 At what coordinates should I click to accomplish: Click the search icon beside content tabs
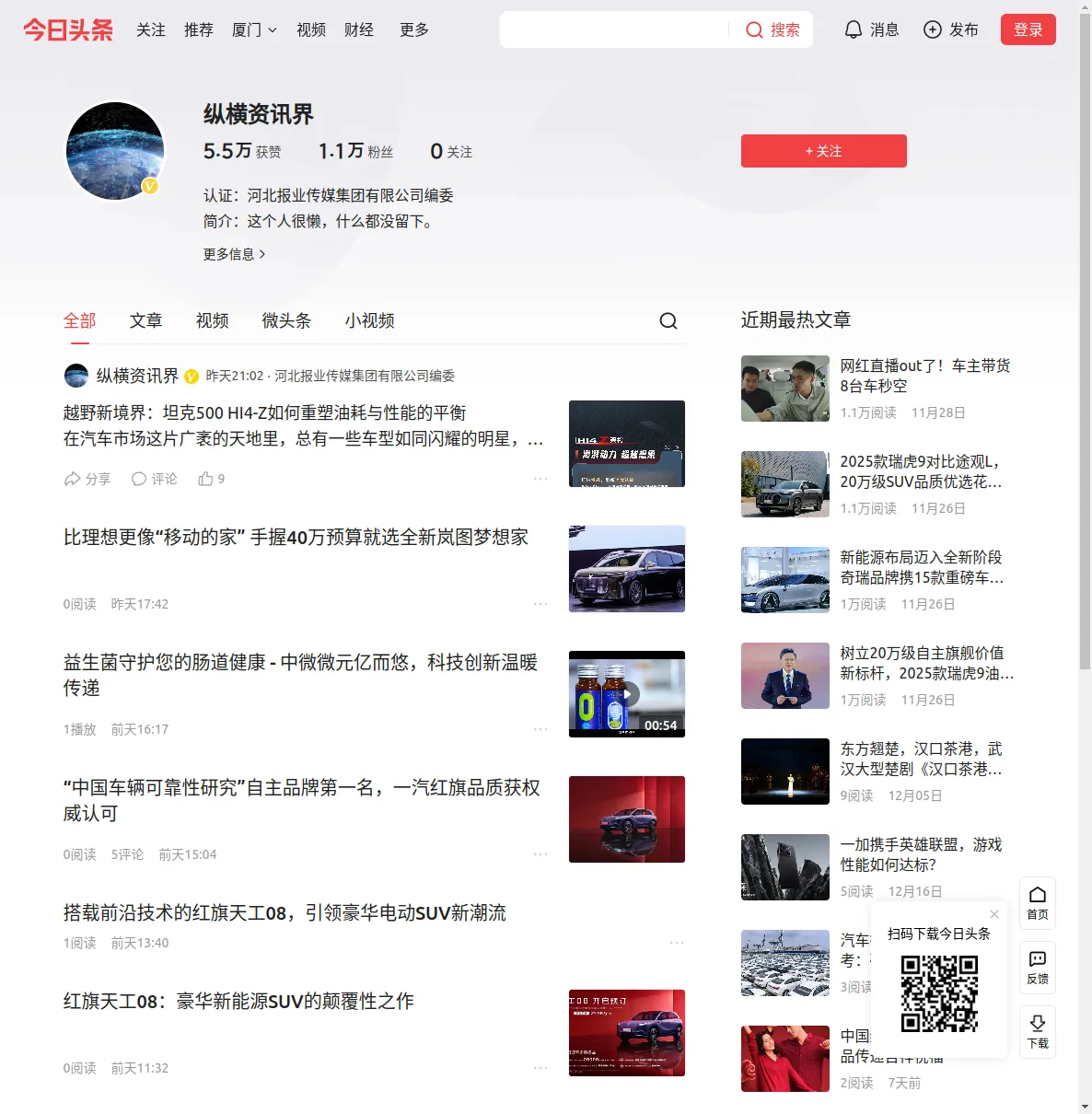668,320
